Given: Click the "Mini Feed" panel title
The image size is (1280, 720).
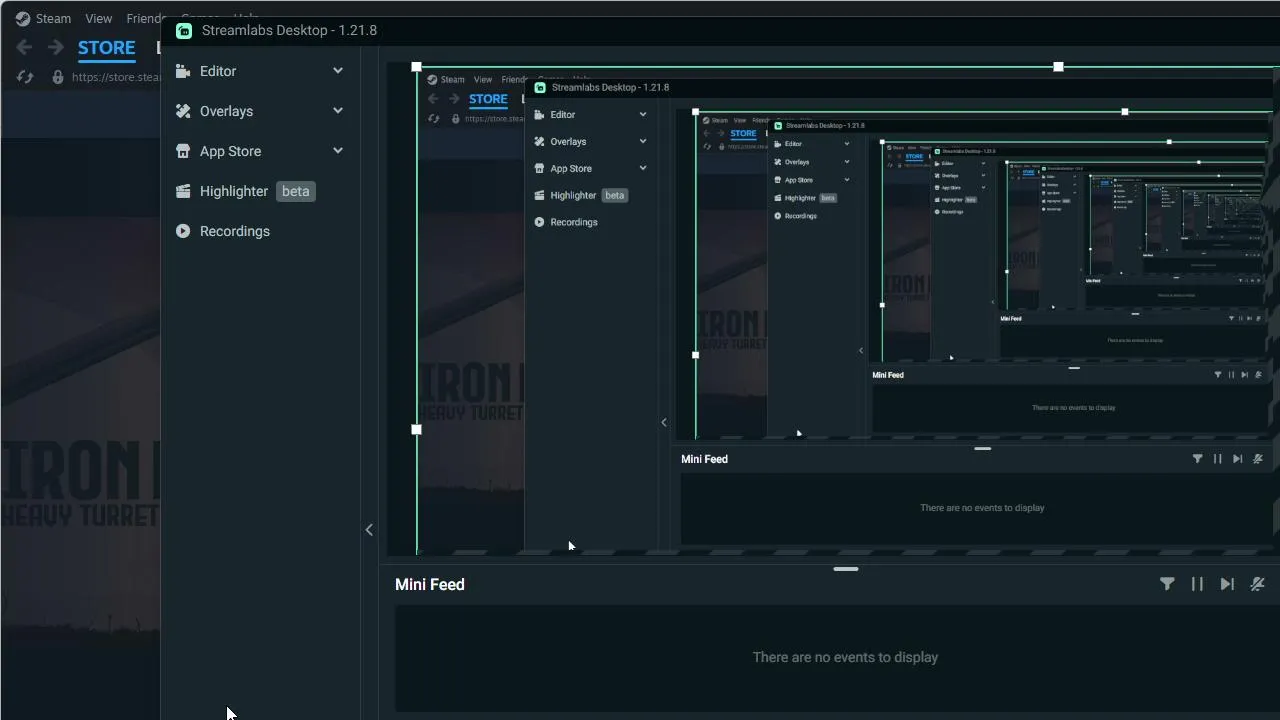Looking at the screenshot, I should coord(430,584).
